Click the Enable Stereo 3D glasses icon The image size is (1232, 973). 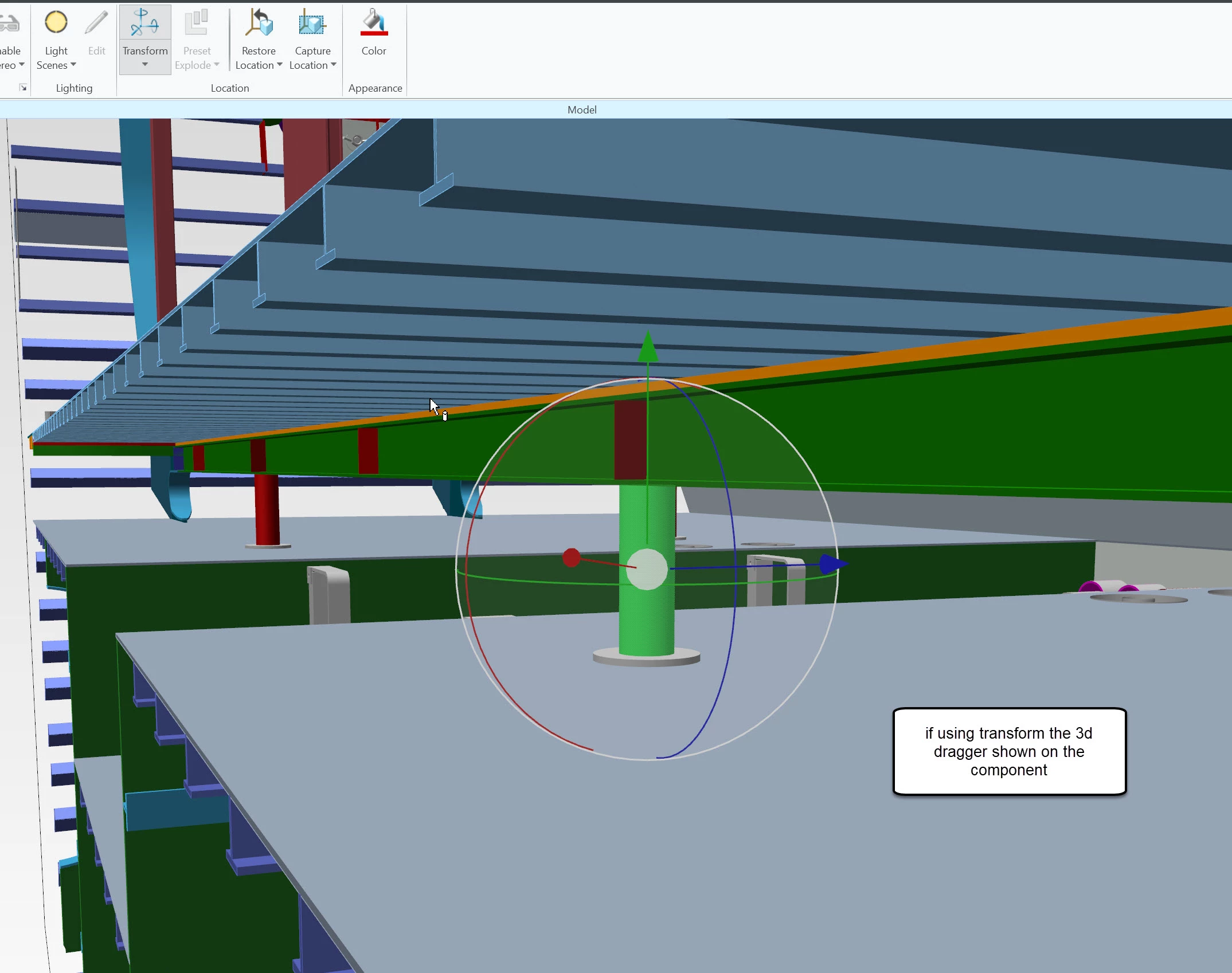(9, 24)
